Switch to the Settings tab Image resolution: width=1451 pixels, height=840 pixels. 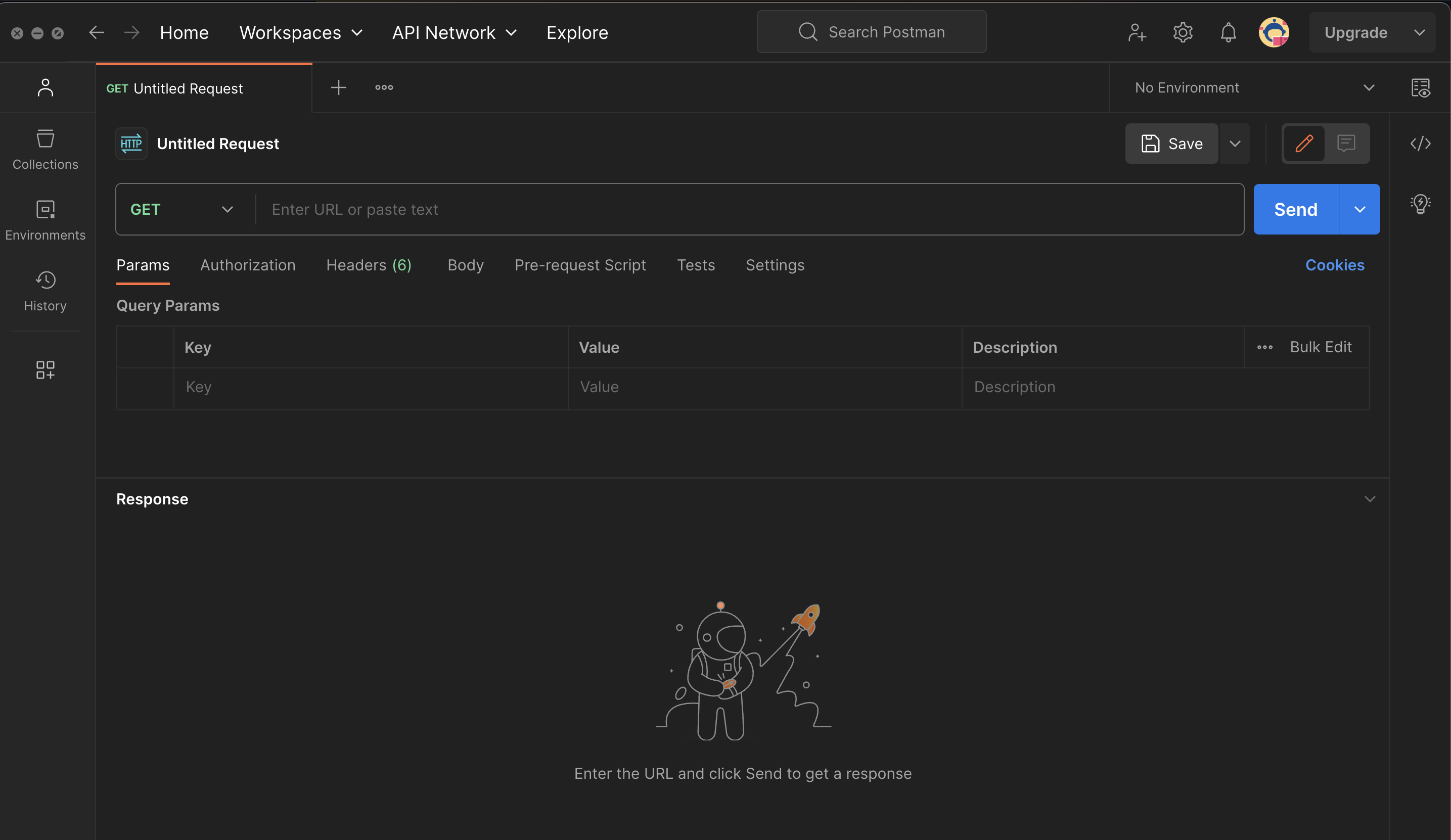coord(775,265)
